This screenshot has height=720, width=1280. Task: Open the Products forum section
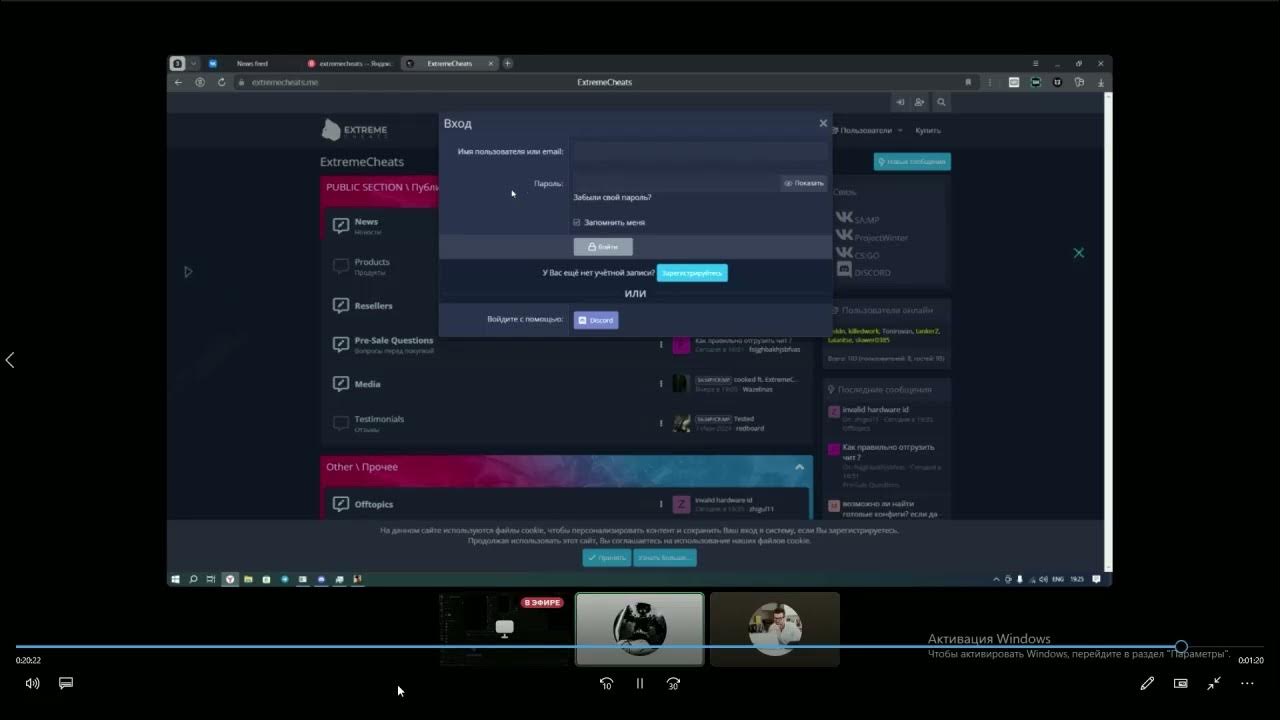[372, 262]
